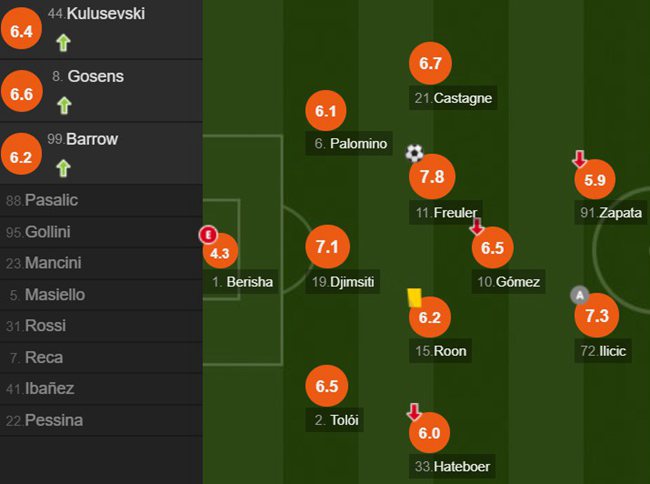
Task: Click the 6. Palomino name label
Action: (349, 144)
